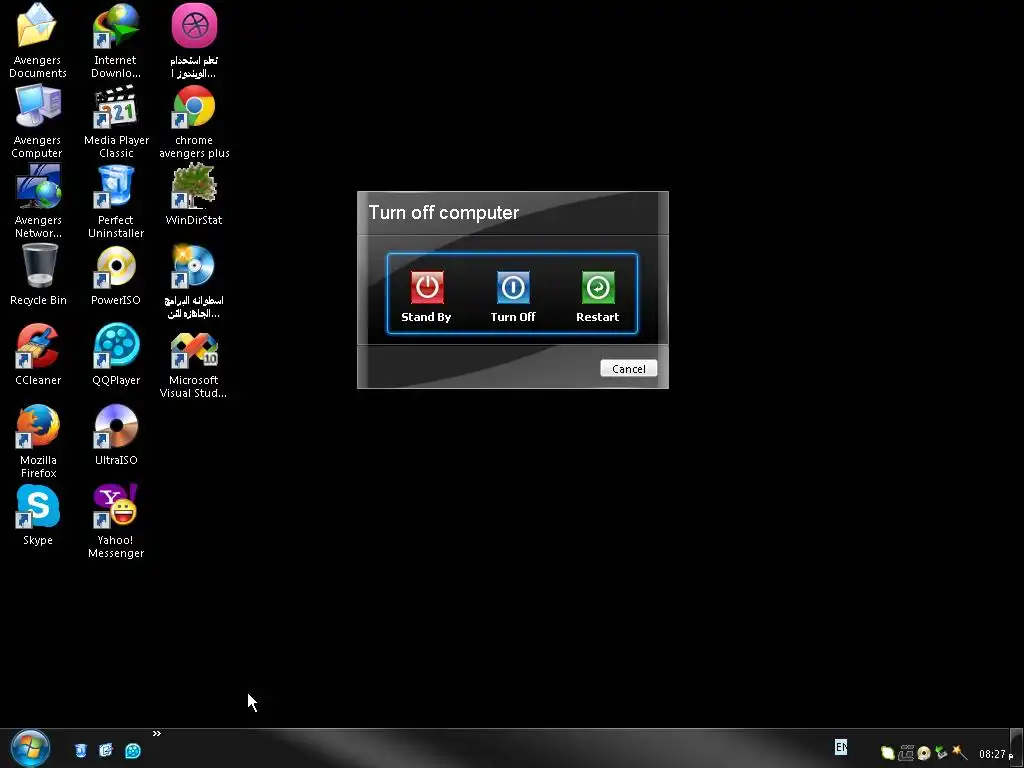1024x768 pixels.
Task: Click the Stand By label text
Action: (426, 317)
